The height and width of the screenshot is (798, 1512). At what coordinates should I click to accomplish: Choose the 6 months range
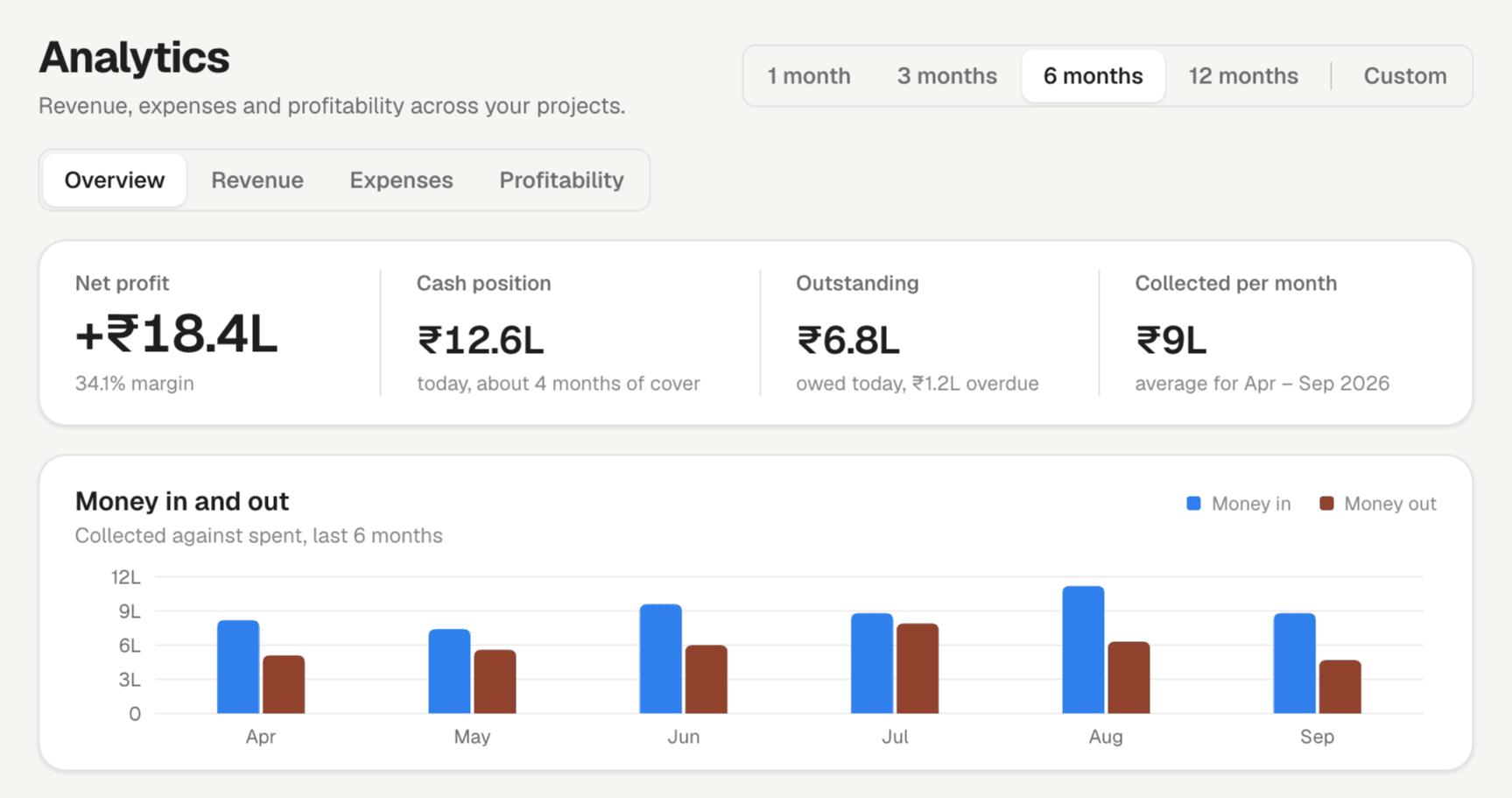click(x=1093, y=76)
